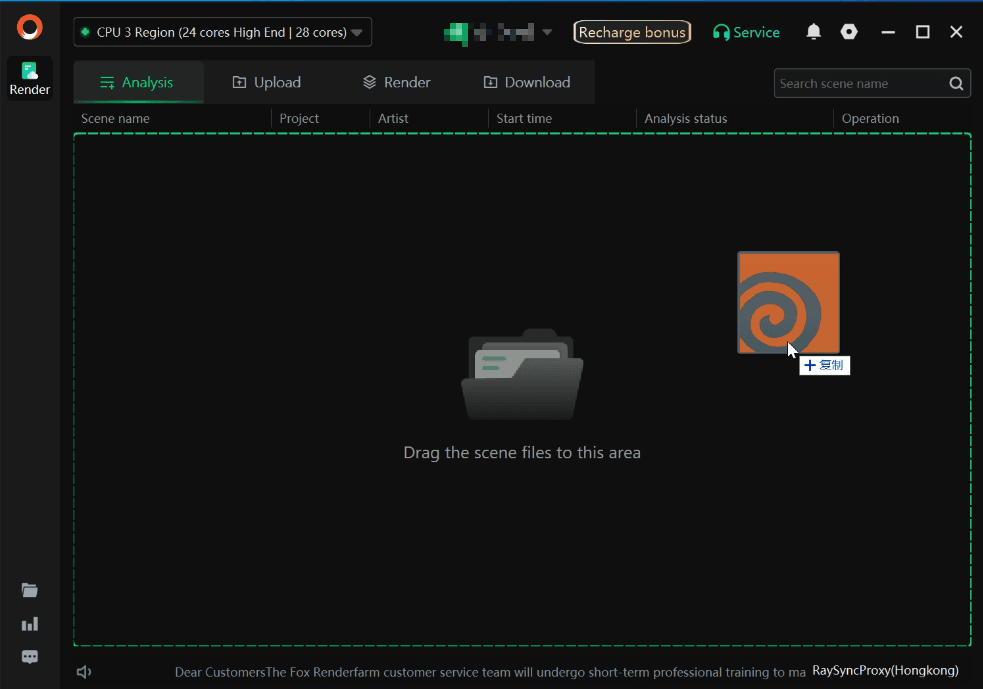Open the chat message sidebar icon
This screenshot has width=983, height=689.
30,657
